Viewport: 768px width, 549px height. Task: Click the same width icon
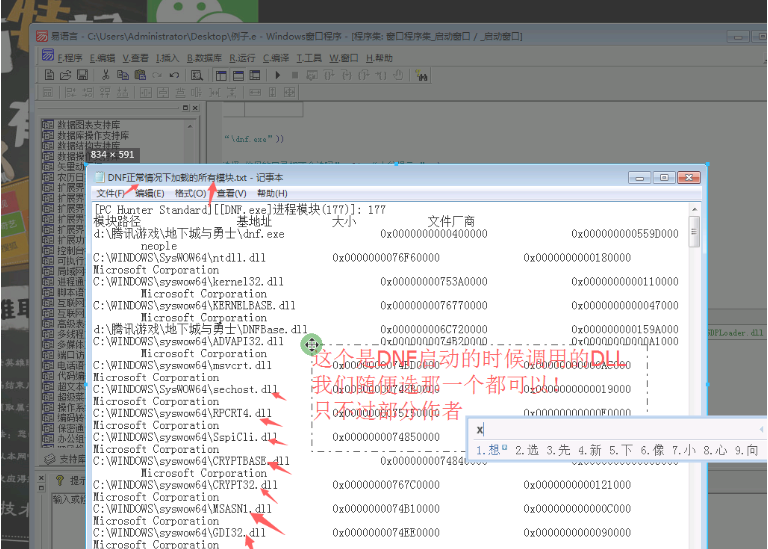click(x=255, y=92)
